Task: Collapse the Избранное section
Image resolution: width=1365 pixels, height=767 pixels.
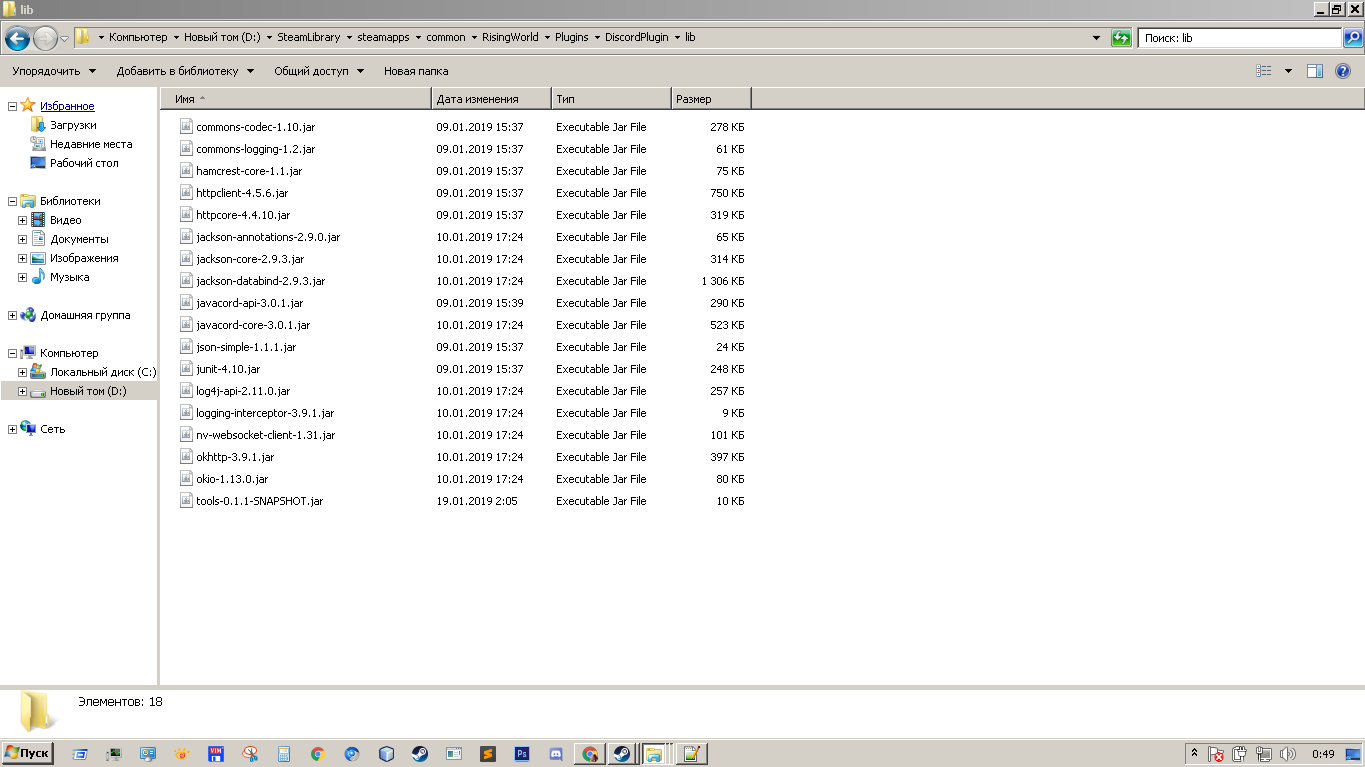Action: click(12, 106)
